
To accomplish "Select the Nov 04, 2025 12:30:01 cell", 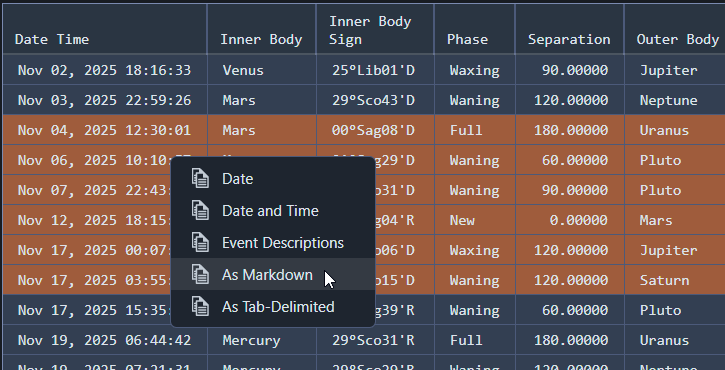I will pos(105,130).
